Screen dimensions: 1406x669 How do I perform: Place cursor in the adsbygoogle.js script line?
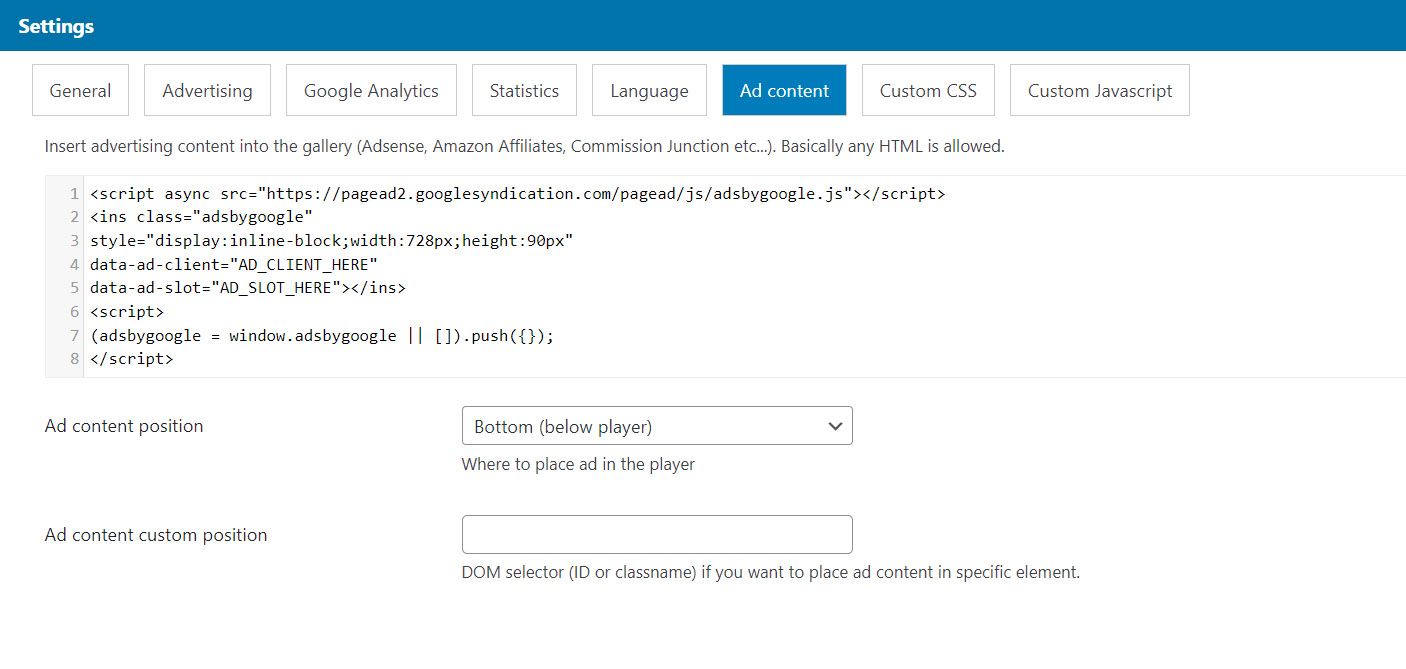point(516,194)
